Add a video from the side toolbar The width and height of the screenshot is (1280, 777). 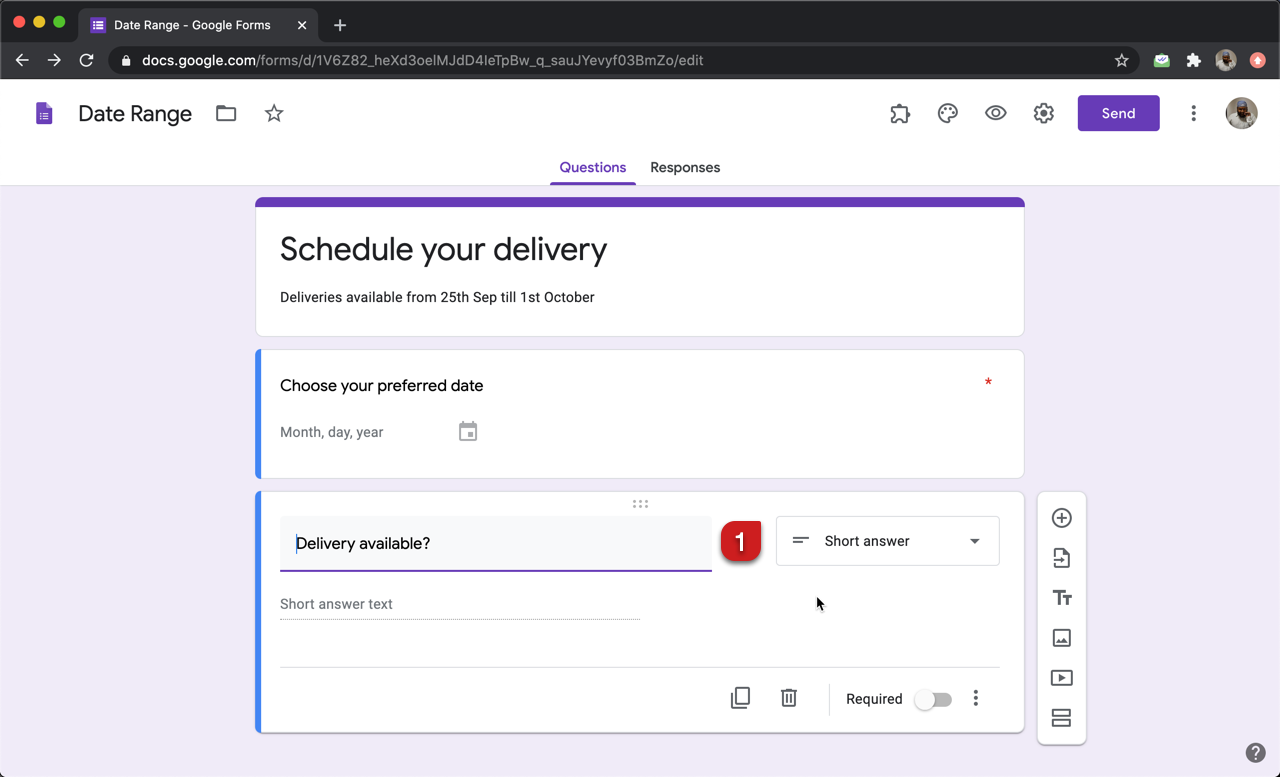coord(1062,678)
